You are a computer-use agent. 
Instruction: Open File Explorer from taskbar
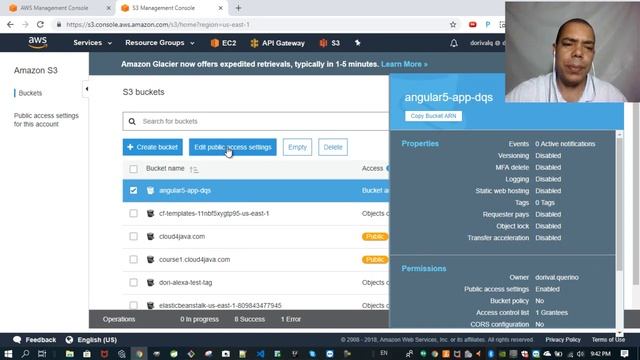[70, 353]
